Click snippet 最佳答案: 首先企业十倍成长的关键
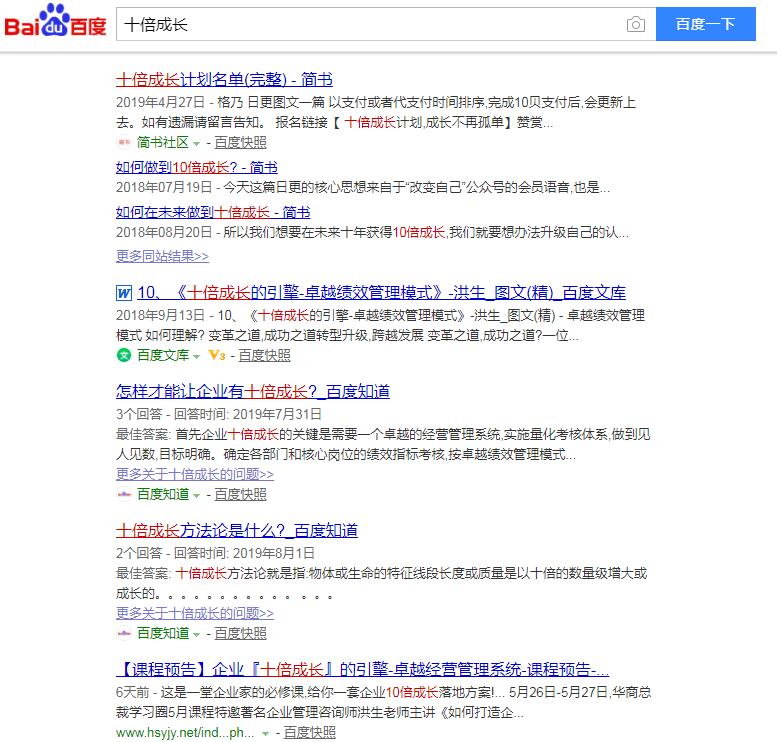 tap(383, 444)
